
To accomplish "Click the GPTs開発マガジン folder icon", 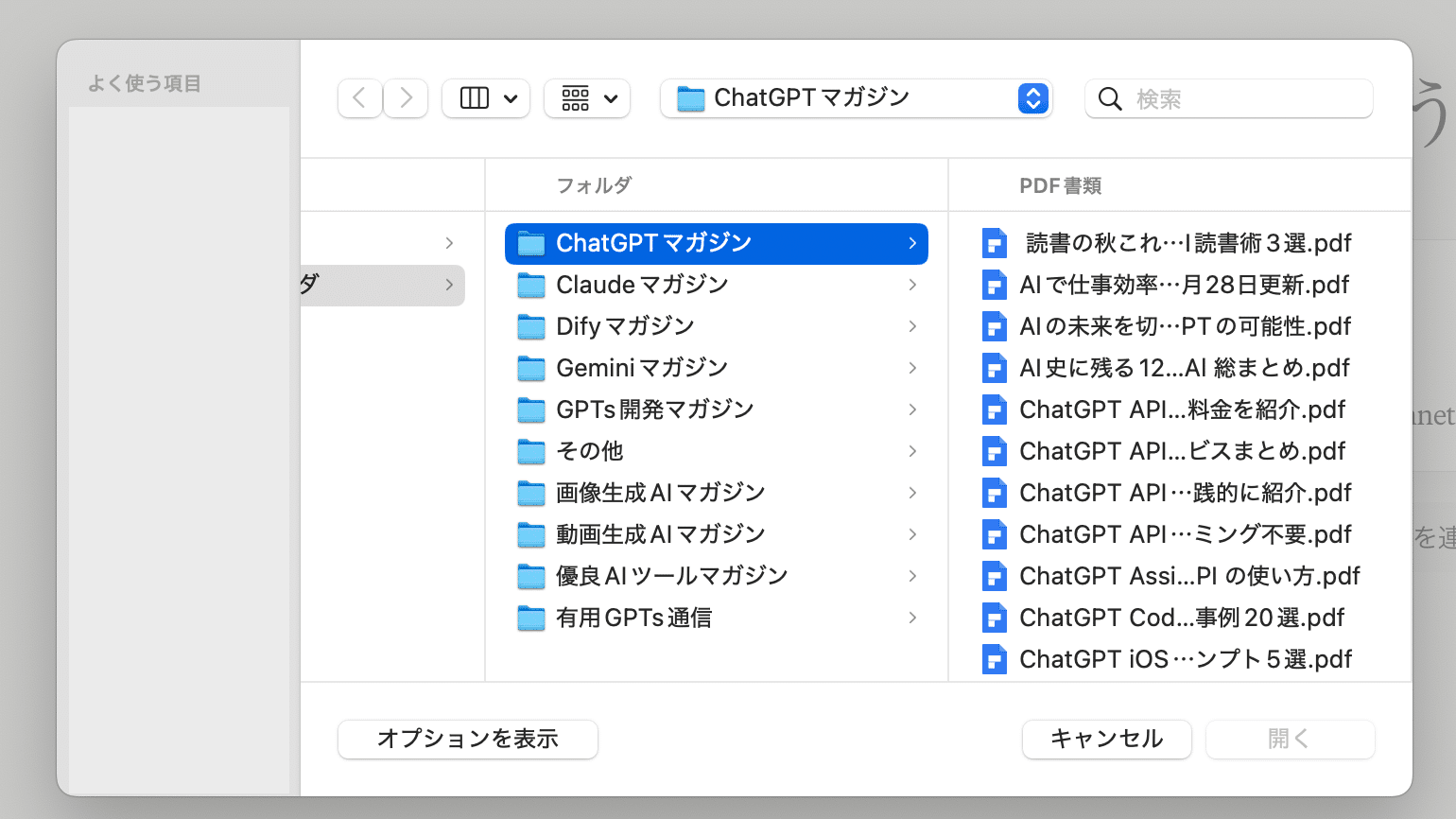I will pyautogui.click(x=531, y=409).
